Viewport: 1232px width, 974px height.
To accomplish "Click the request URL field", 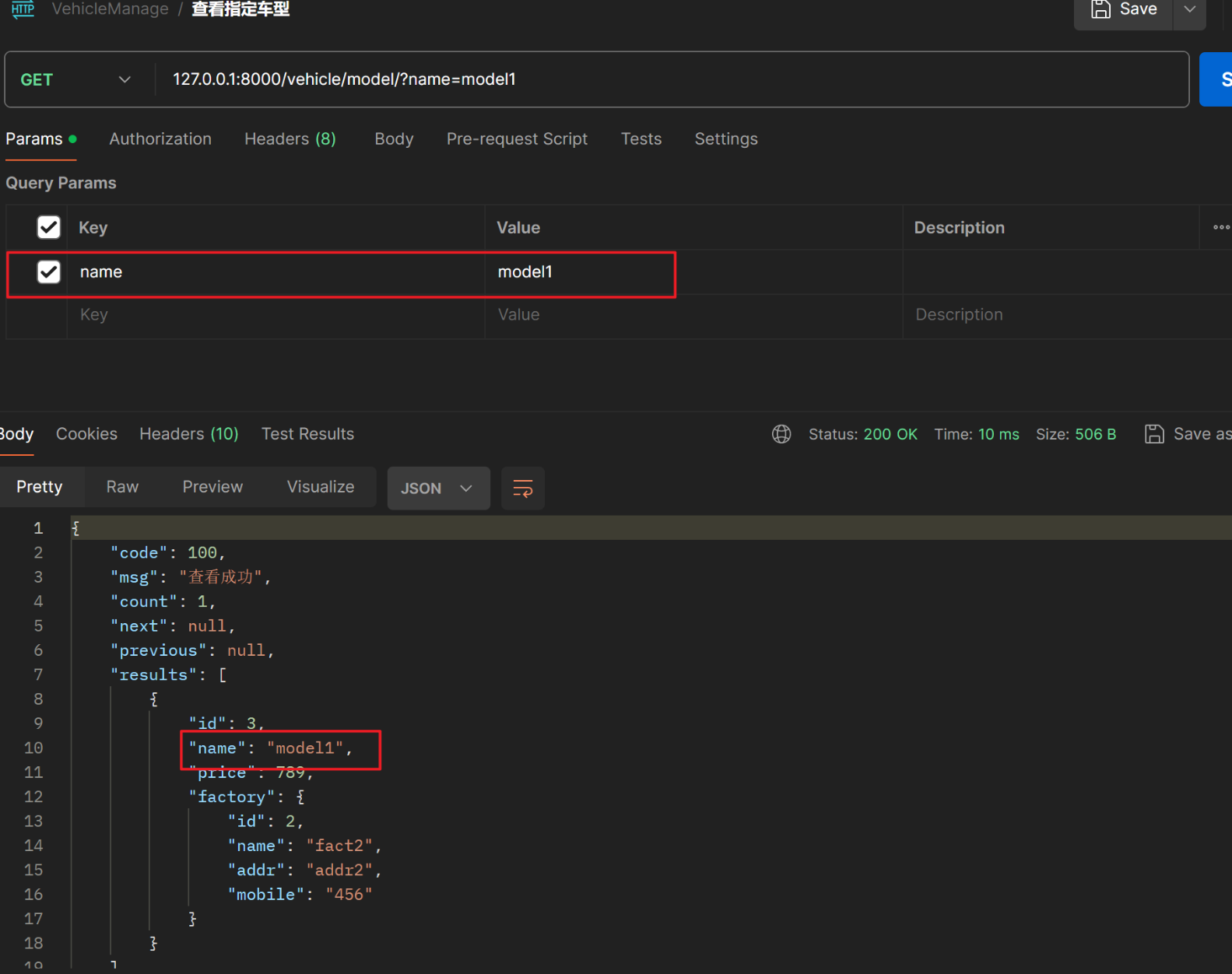I will click(671, 79).
